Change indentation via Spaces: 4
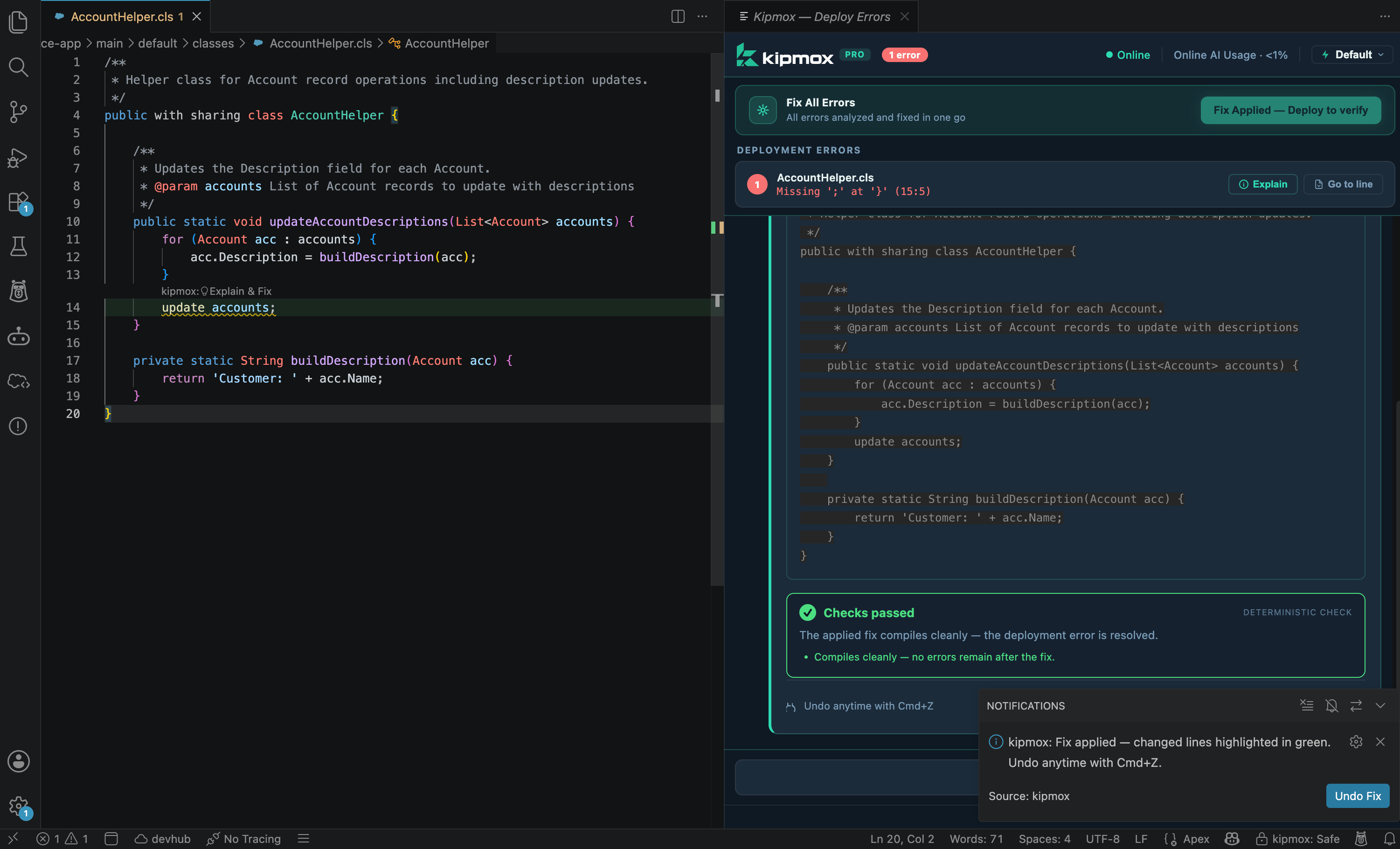The width and height of the screenshot is (1400, 849). 1044,839
